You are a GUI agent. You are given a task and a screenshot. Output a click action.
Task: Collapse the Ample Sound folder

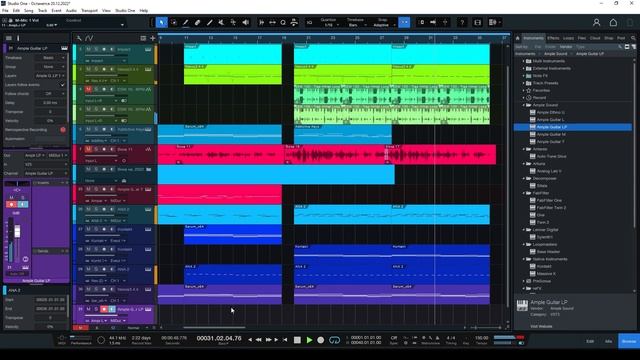(x=524, y=105)
